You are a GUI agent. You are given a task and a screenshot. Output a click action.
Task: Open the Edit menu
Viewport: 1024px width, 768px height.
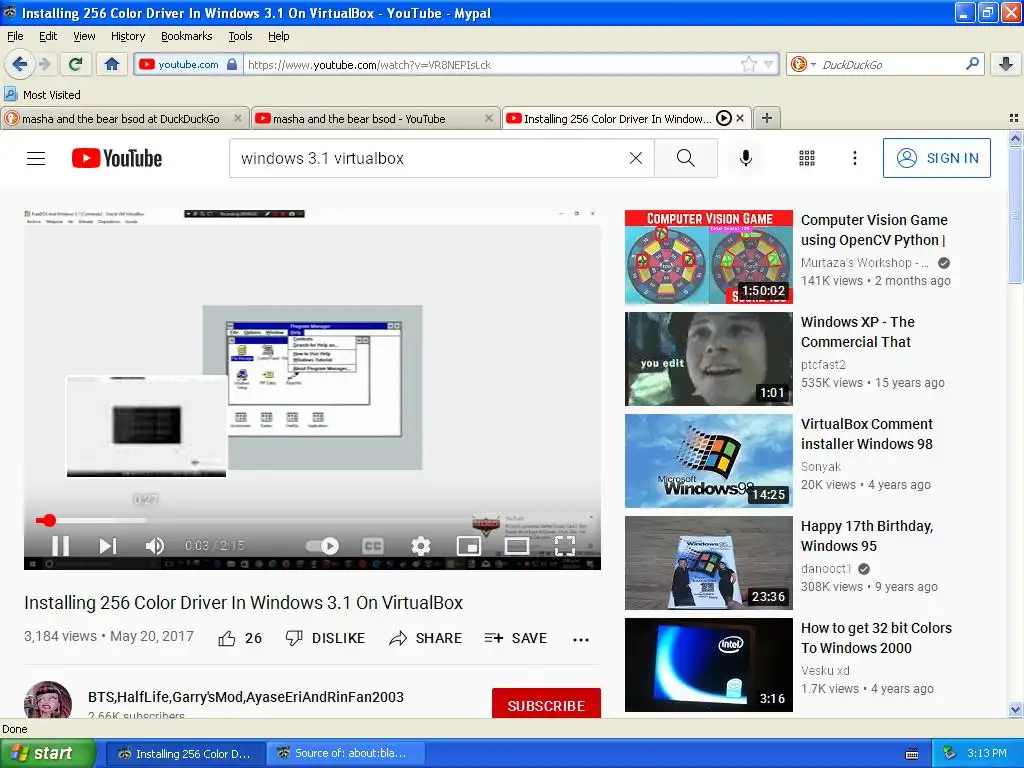tap(48, 36)
